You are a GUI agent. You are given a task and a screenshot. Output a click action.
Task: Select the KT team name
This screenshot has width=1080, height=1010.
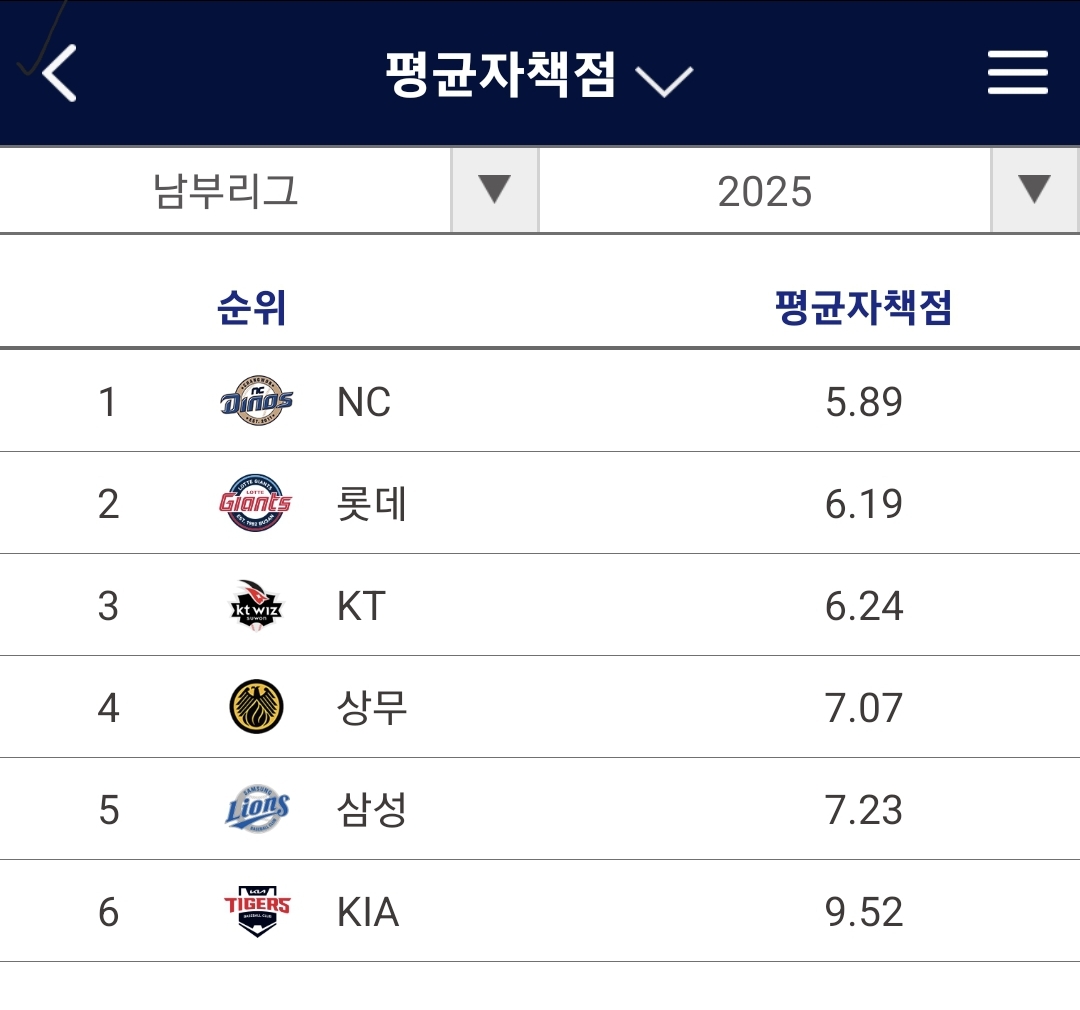click(x=361, y=606)
